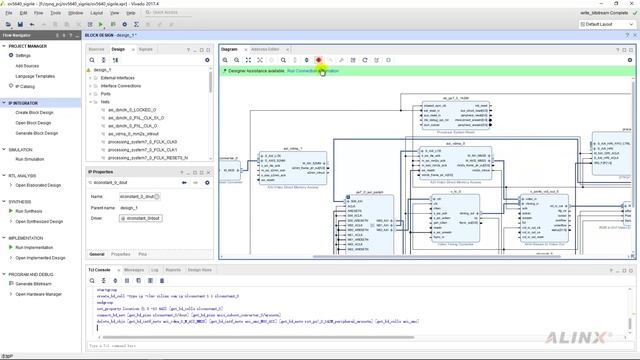
Task: Click the Select Area icon in Diagram toolbar
Action: pos(260,60)
